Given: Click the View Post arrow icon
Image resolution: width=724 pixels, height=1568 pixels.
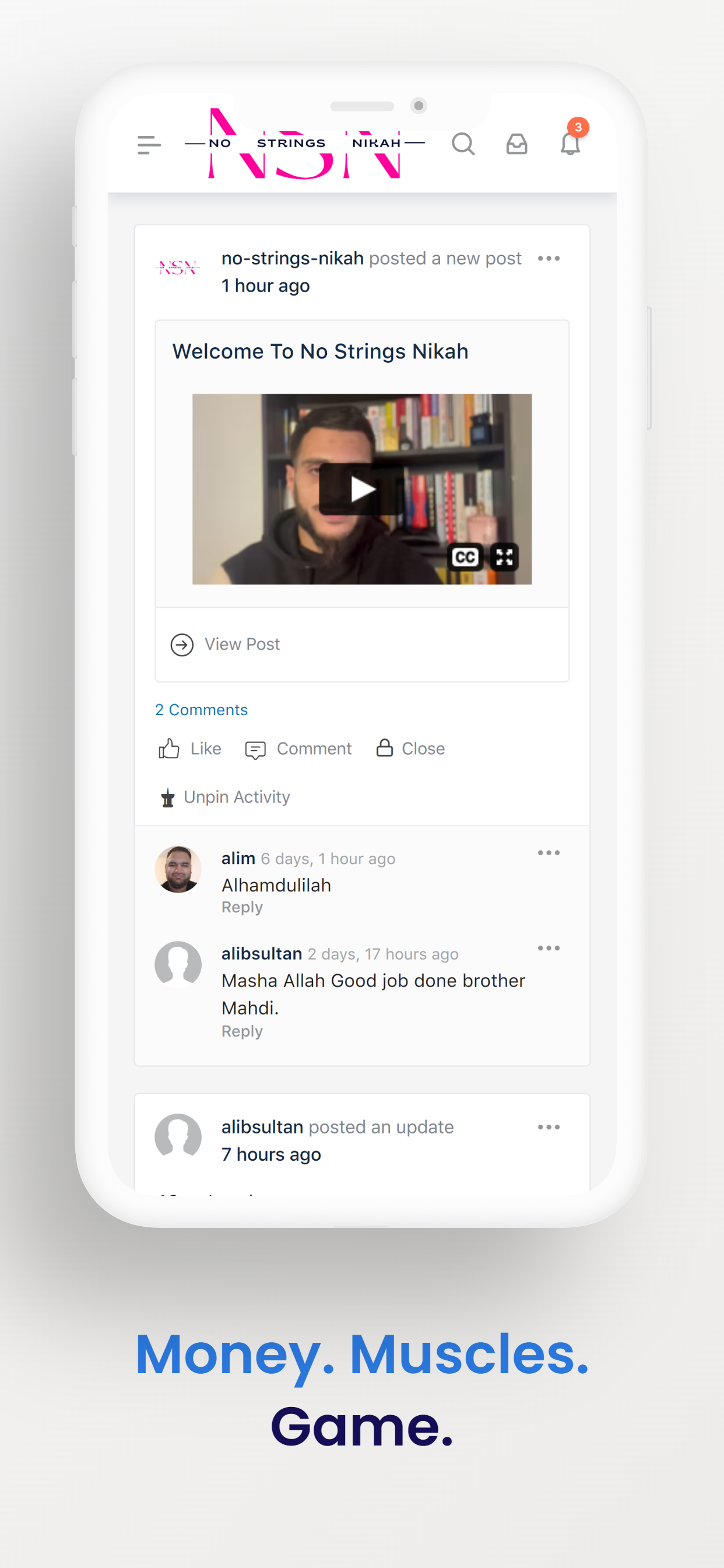Looking at the screenshot, I should pos(182,645).
